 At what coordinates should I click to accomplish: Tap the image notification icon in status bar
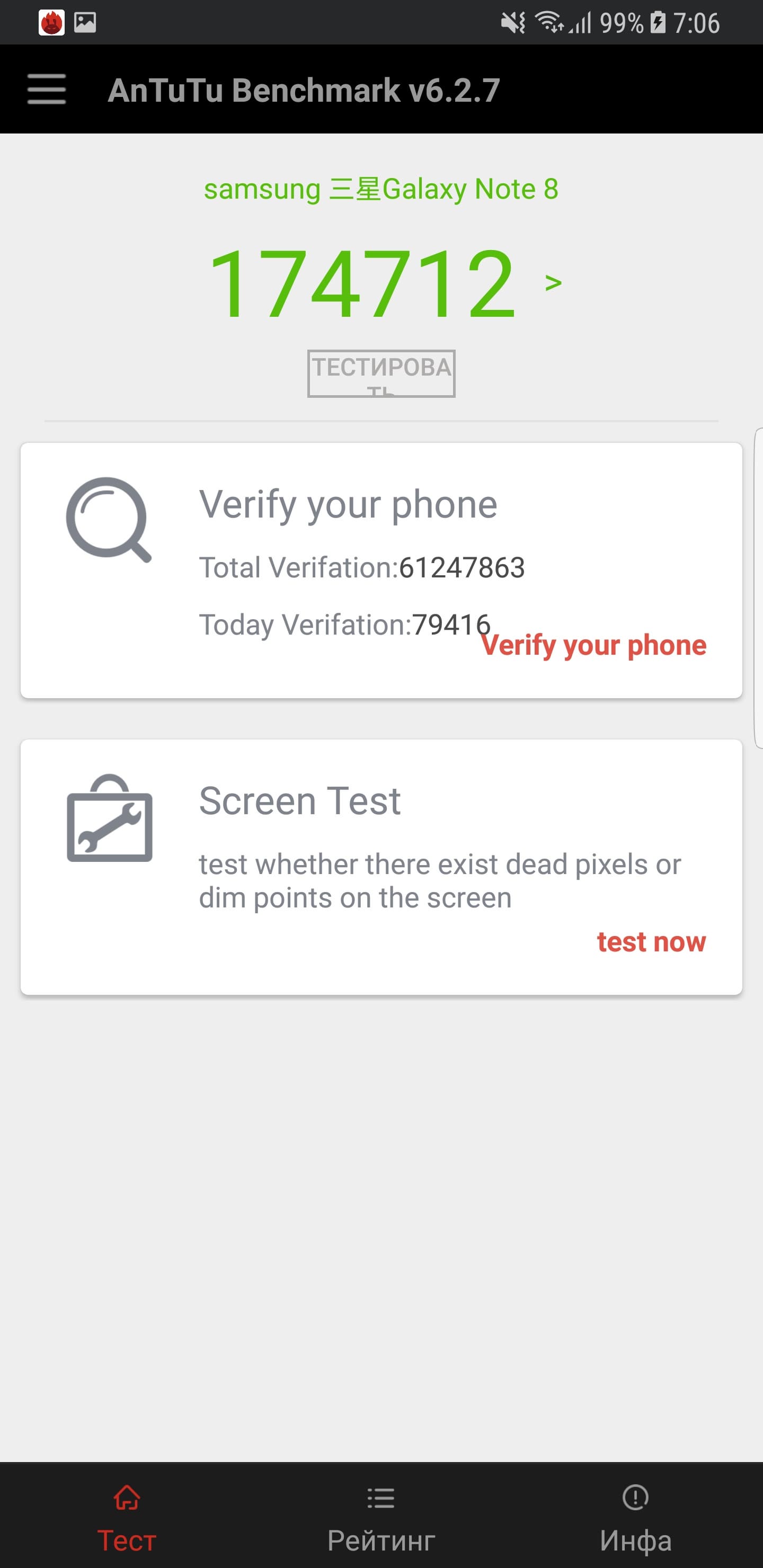tap(85, 23)
